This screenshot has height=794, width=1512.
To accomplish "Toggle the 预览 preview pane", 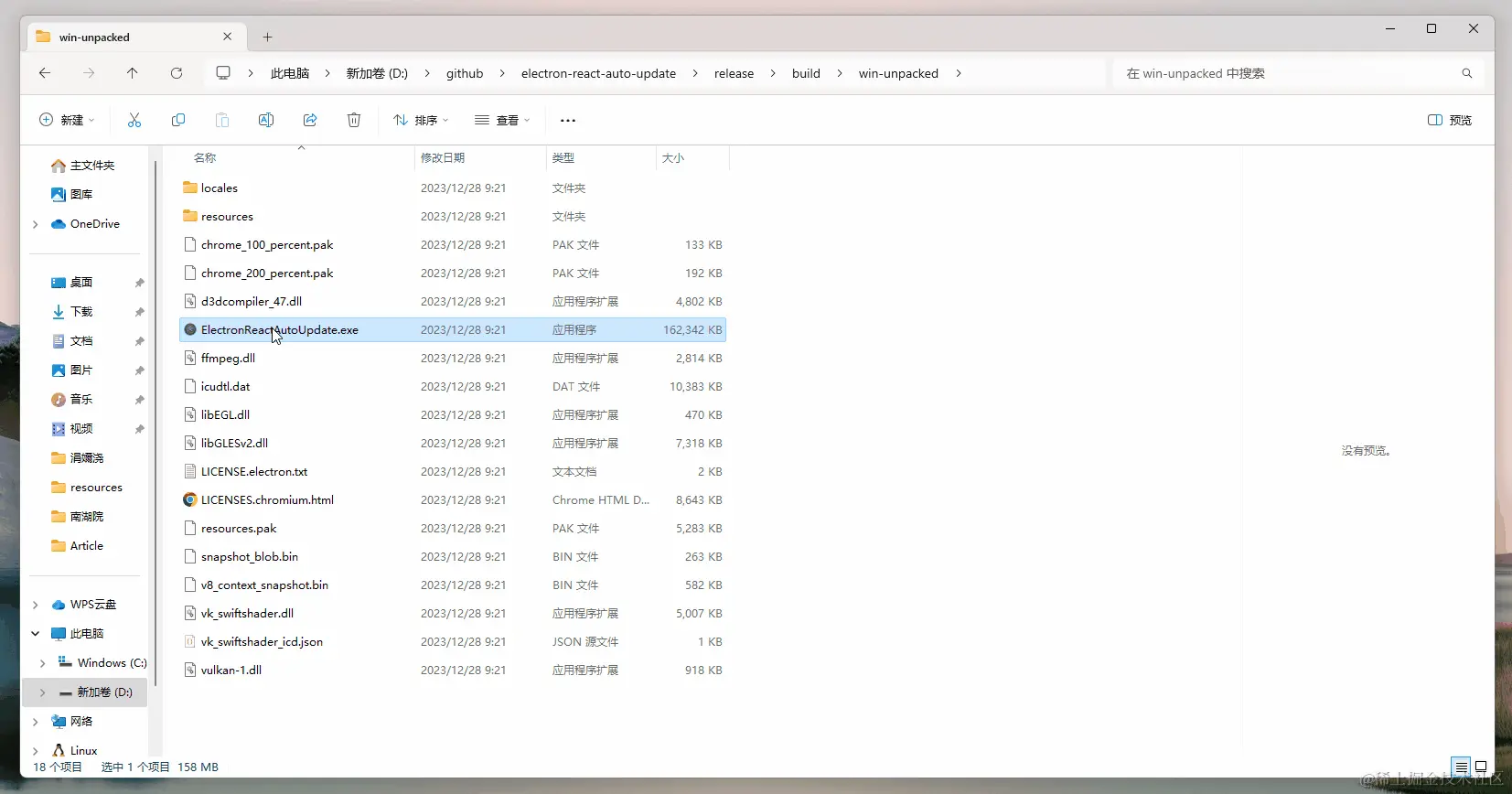I will click(1450, 120).
